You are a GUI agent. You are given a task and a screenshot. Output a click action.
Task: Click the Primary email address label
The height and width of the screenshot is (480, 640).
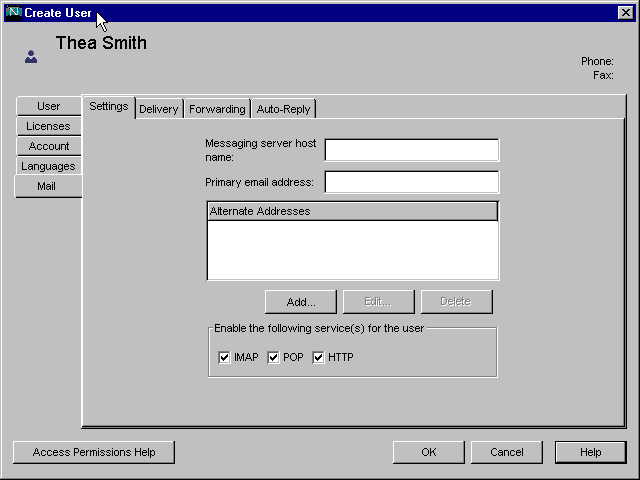point(259,182)
